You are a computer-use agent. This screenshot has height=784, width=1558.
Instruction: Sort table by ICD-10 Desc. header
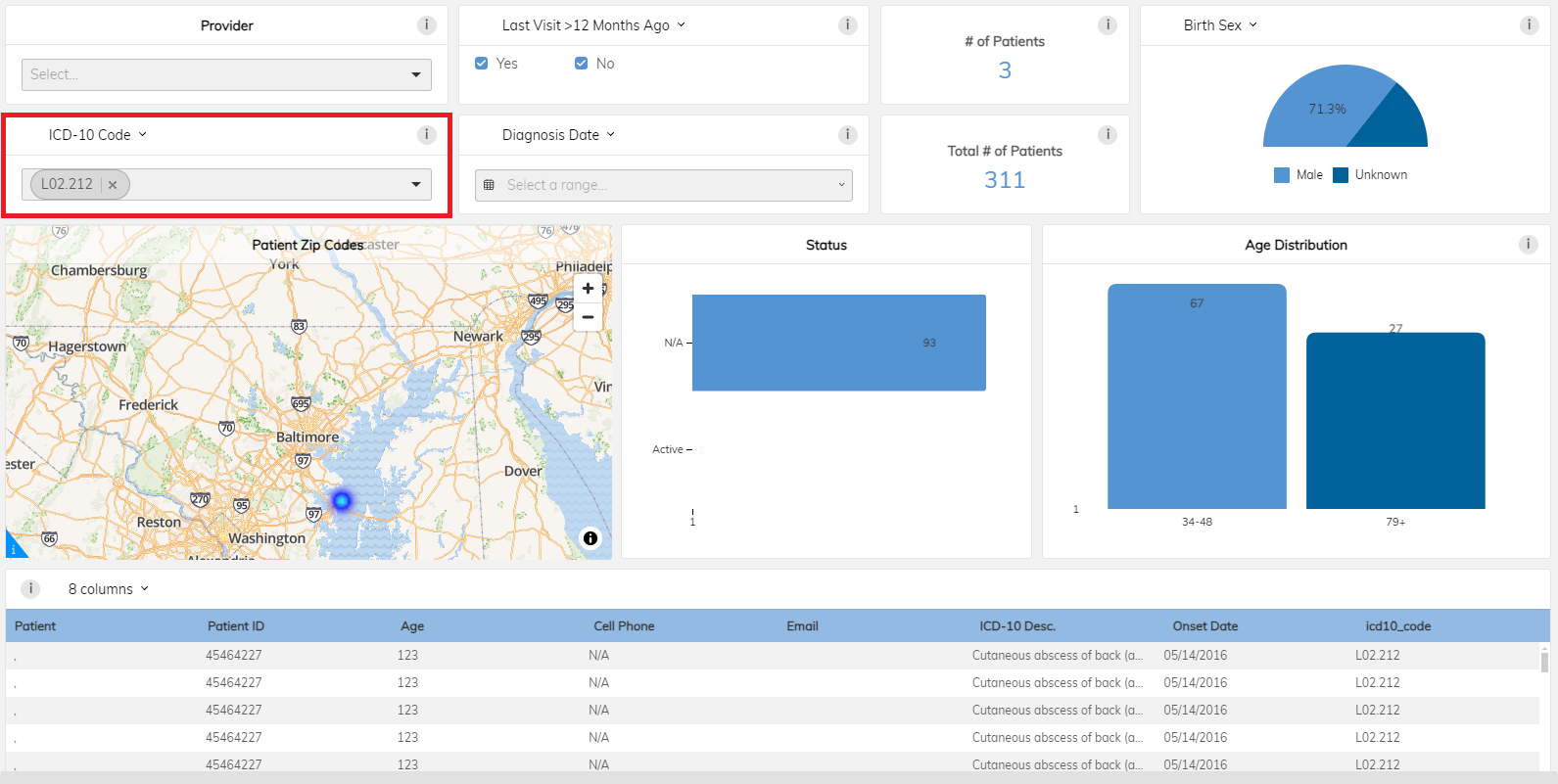pos(1017,626)
